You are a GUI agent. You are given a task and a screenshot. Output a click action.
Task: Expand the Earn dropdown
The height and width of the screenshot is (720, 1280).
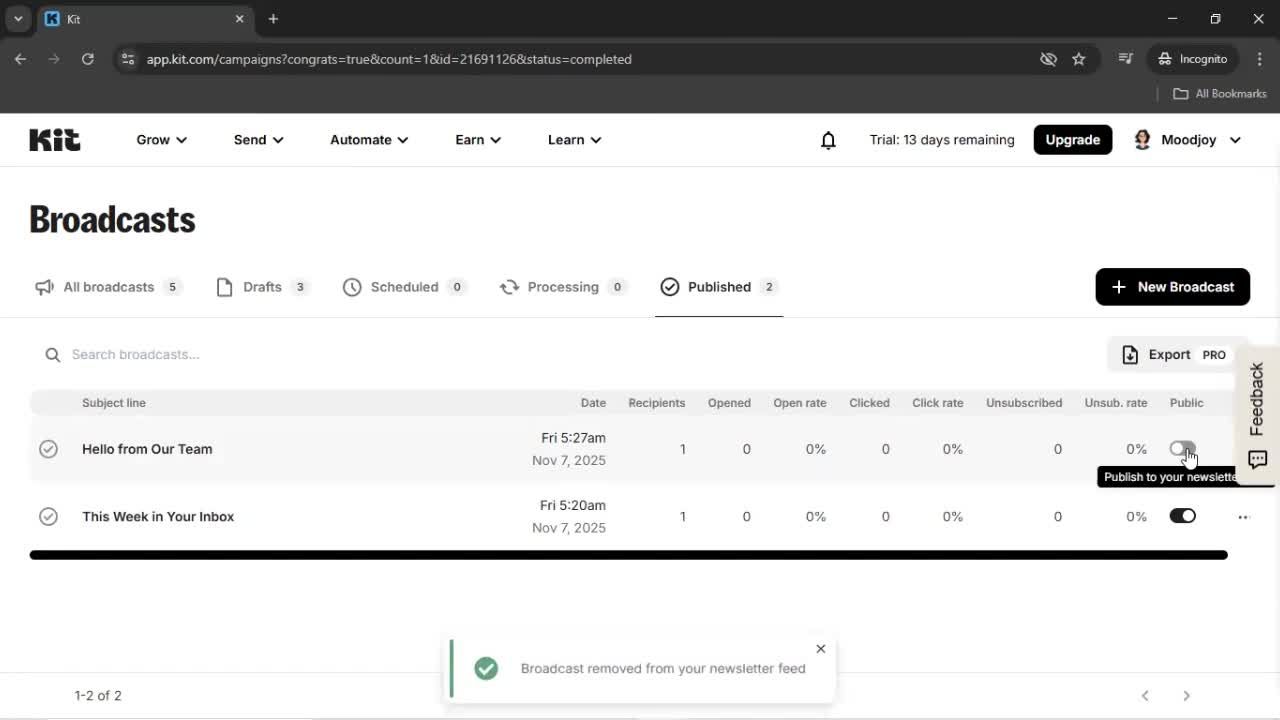coord(477,140)
